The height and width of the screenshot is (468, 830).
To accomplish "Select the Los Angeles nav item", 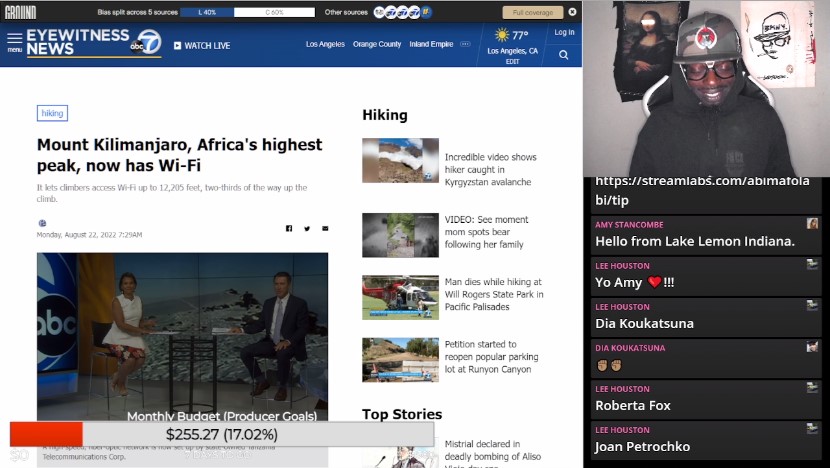I will click(x=325, y=44).
